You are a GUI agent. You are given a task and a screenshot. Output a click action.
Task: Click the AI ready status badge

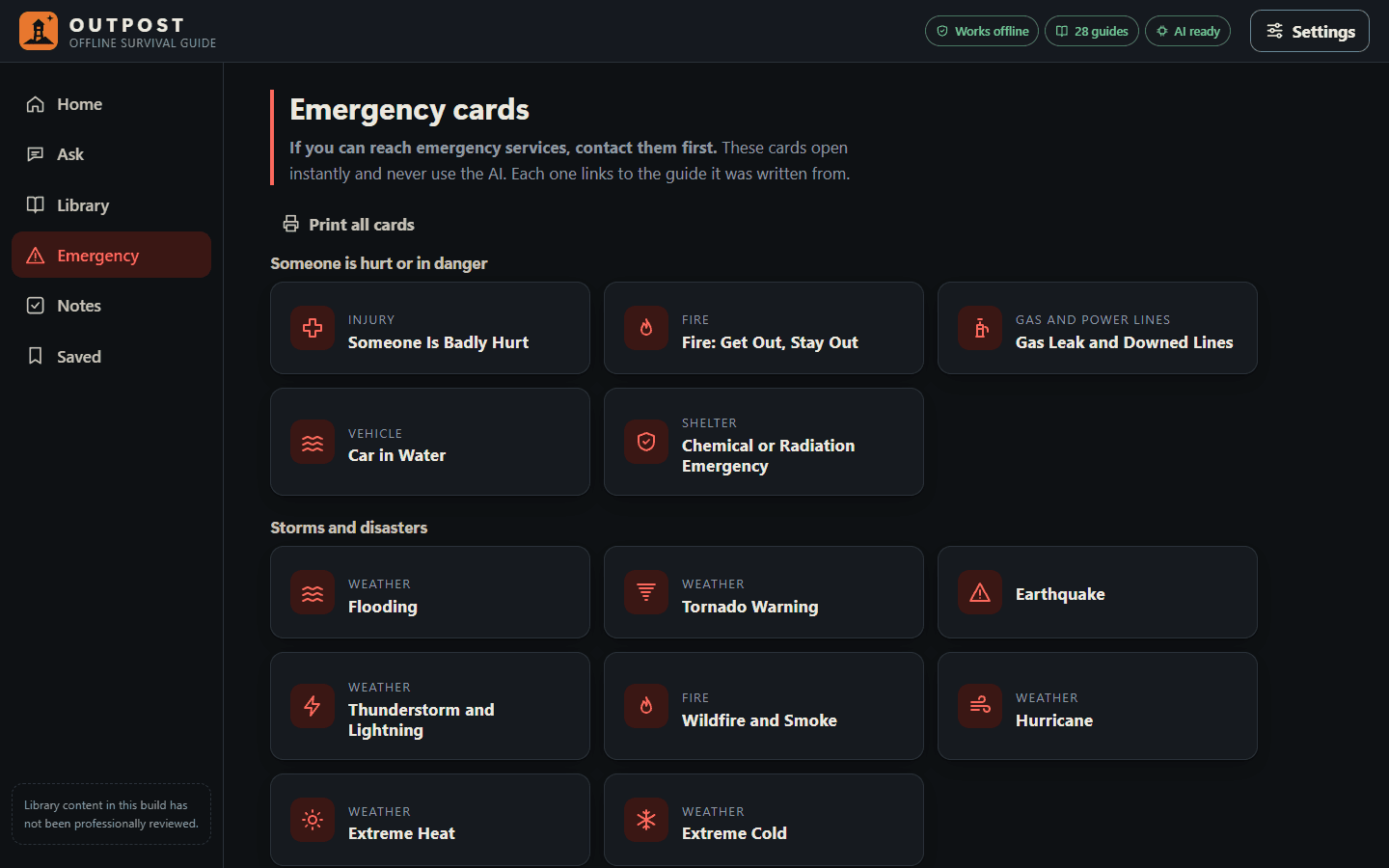coord(1187,31)
